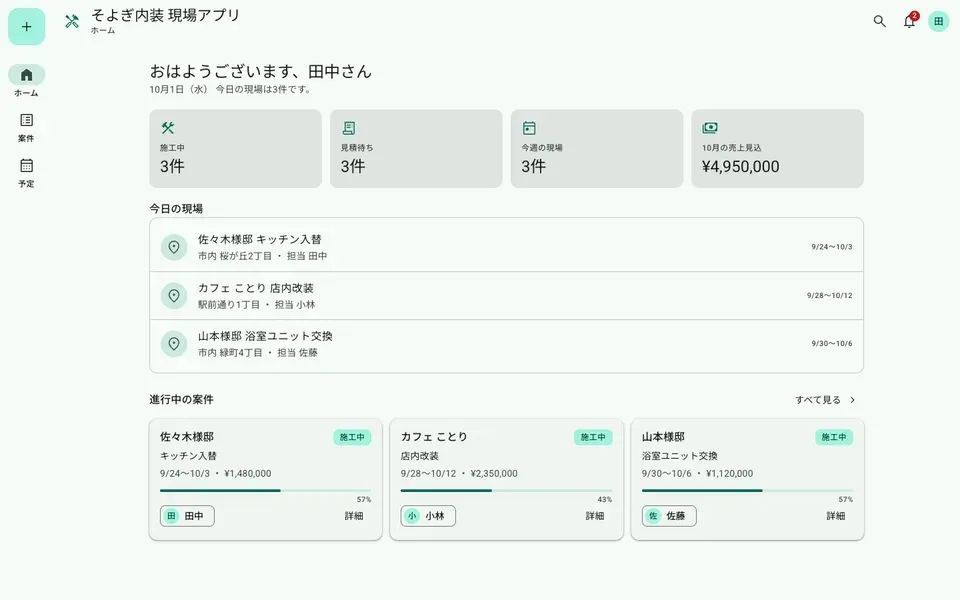The image size is (960, 600).
Task: Click 施工中 badge on 佐々木様邸 card
Action: tap(352, 437)
